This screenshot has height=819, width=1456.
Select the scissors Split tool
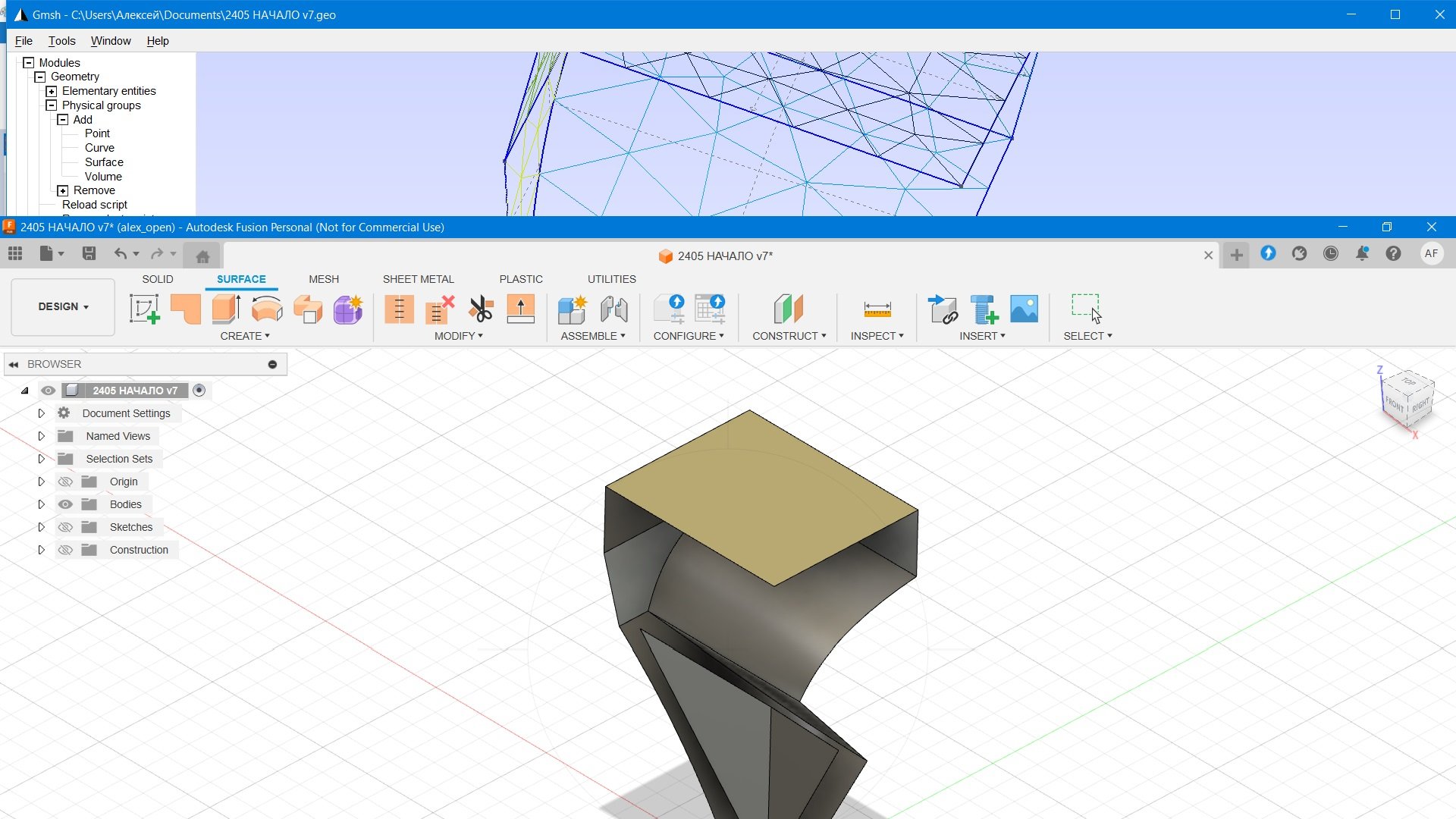(x=481, y=309)
